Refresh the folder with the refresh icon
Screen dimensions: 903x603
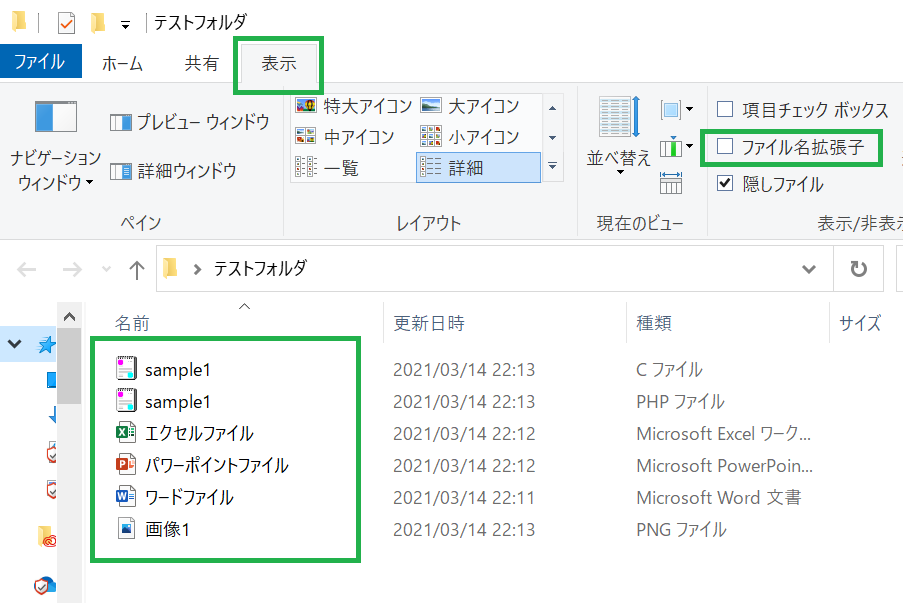pos(858,268)
